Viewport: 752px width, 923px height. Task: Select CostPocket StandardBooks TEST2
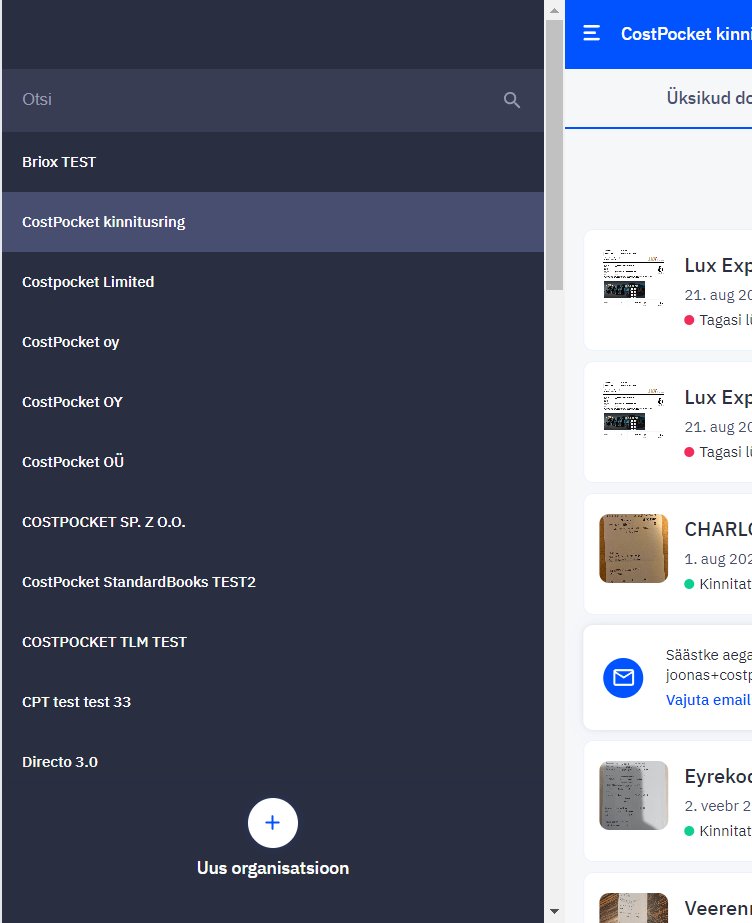pyautogui.click(x=273, y=582)
